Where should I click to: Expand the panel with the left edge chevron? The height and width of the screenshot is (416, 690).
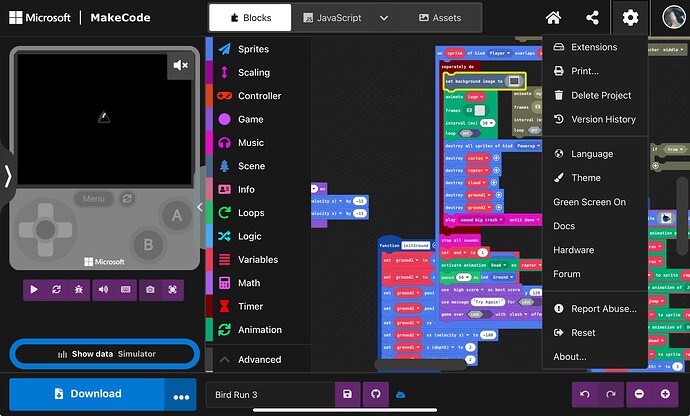coord(7,177)
